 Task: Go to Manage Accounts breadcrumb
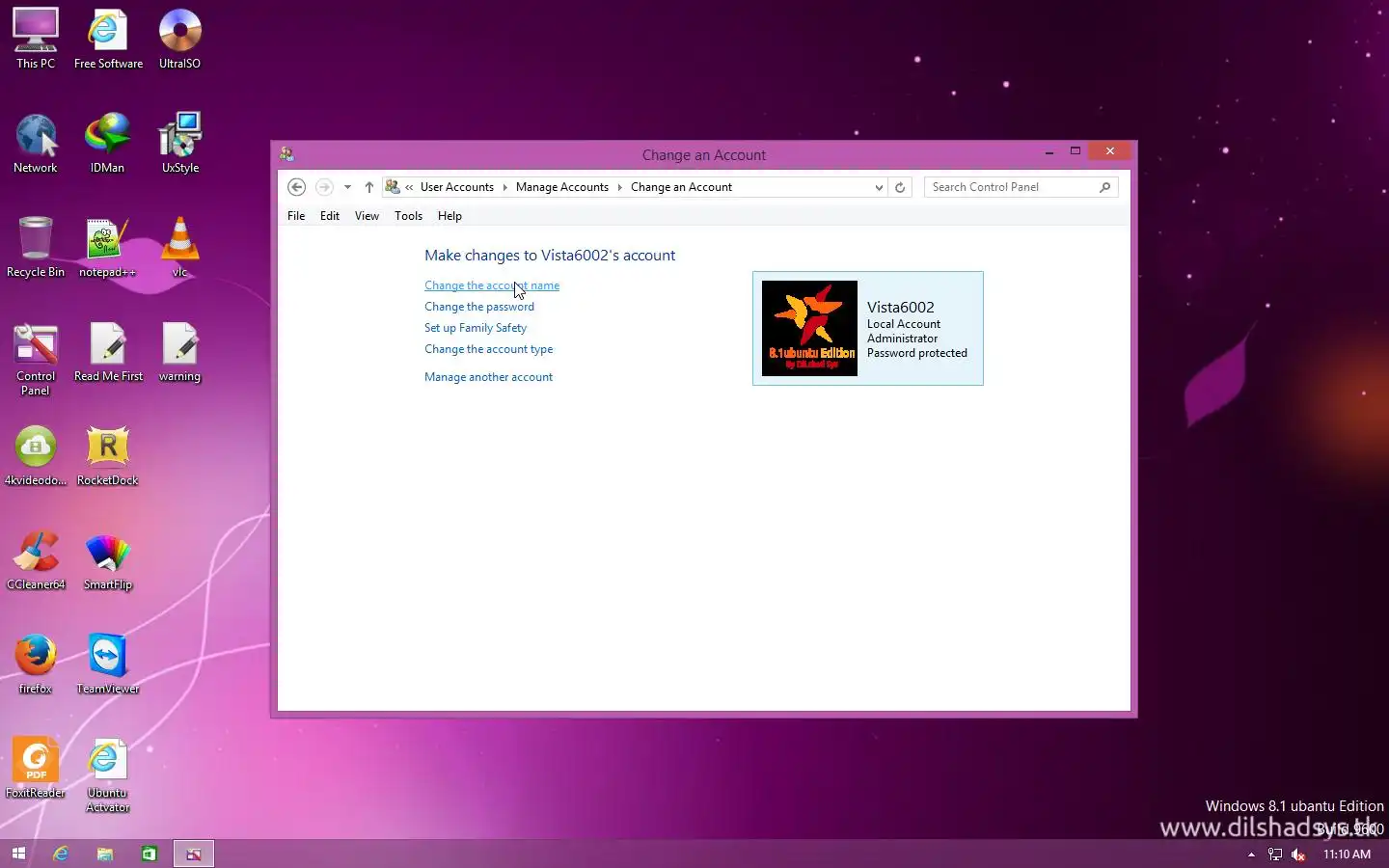[x=562, y=187]
